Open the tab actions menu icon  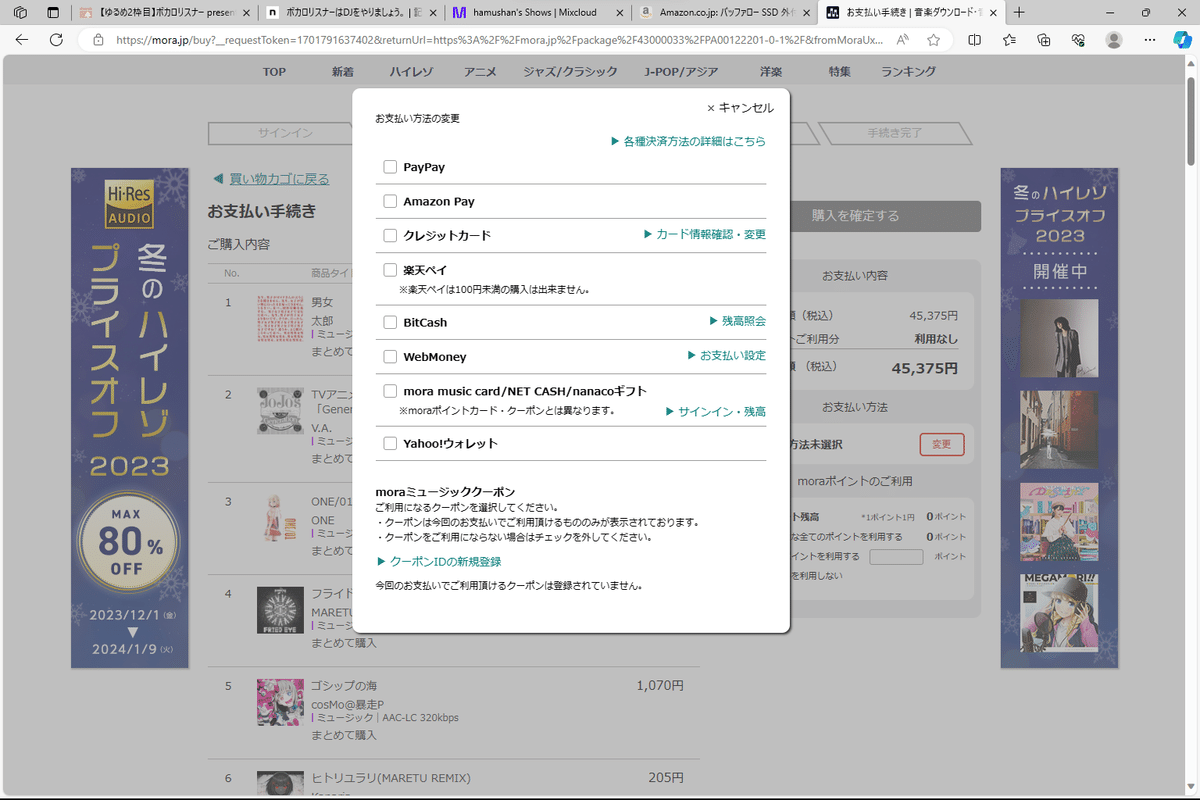point(52,13)
